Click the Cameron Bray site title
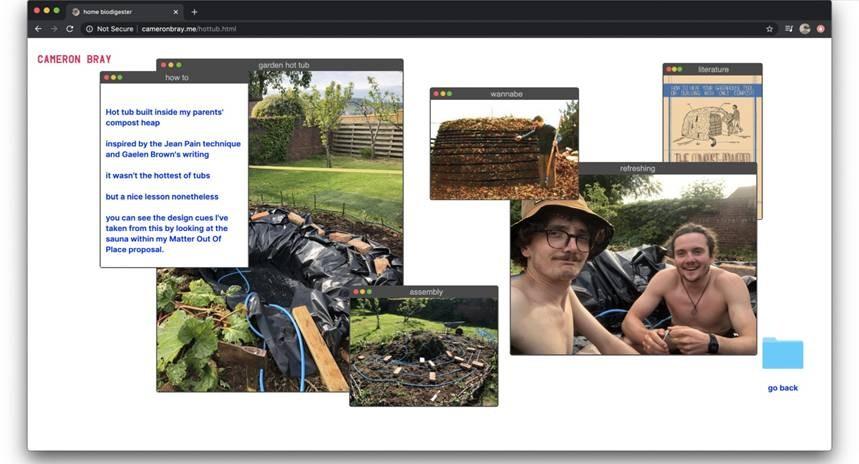The height and width of the screenshot is (464, 859). 74,59
